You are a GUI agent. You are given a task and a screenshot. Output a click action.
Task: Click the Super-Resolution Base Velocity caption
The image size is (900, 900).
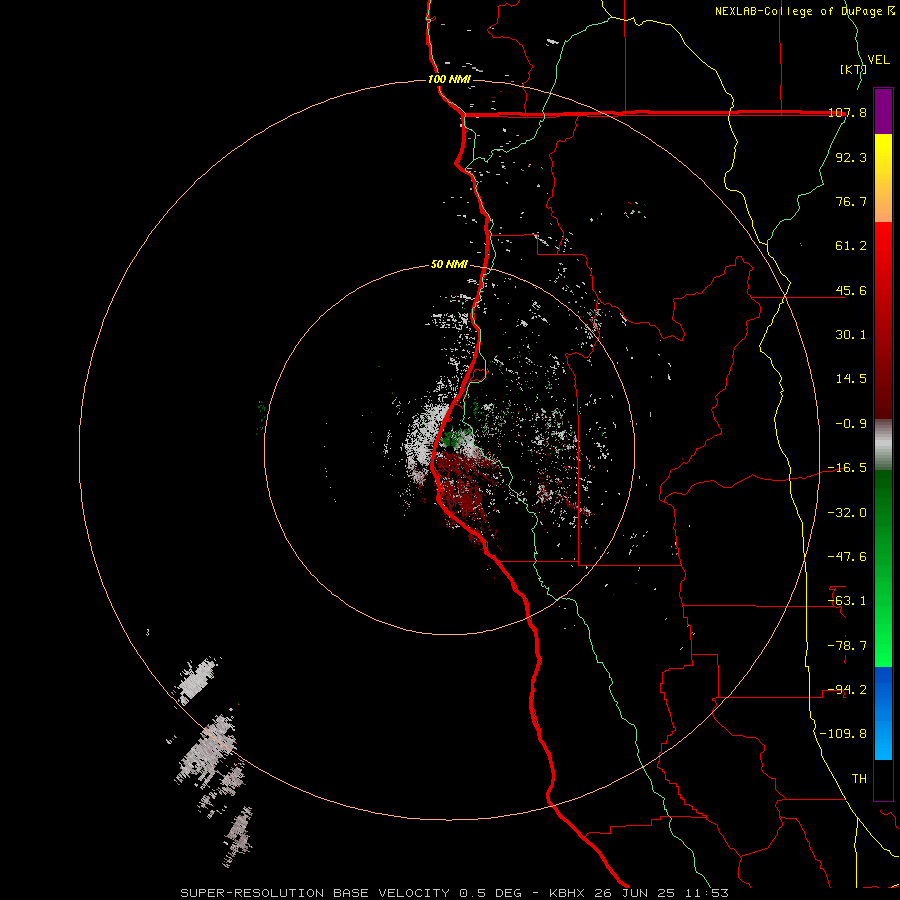[x=454, y=893]
